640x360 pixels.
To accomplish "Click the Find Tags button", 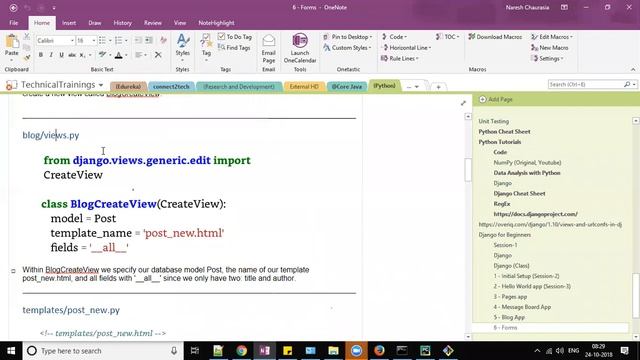I will click(x=234, y=48).
